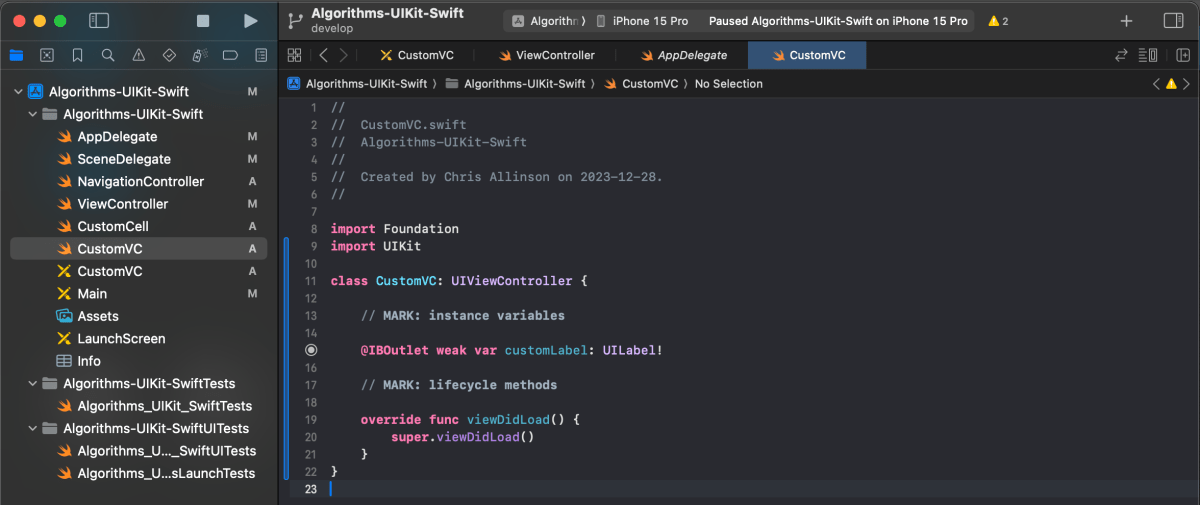
Task: Click the develop branch label
Action: click(333, 29)
